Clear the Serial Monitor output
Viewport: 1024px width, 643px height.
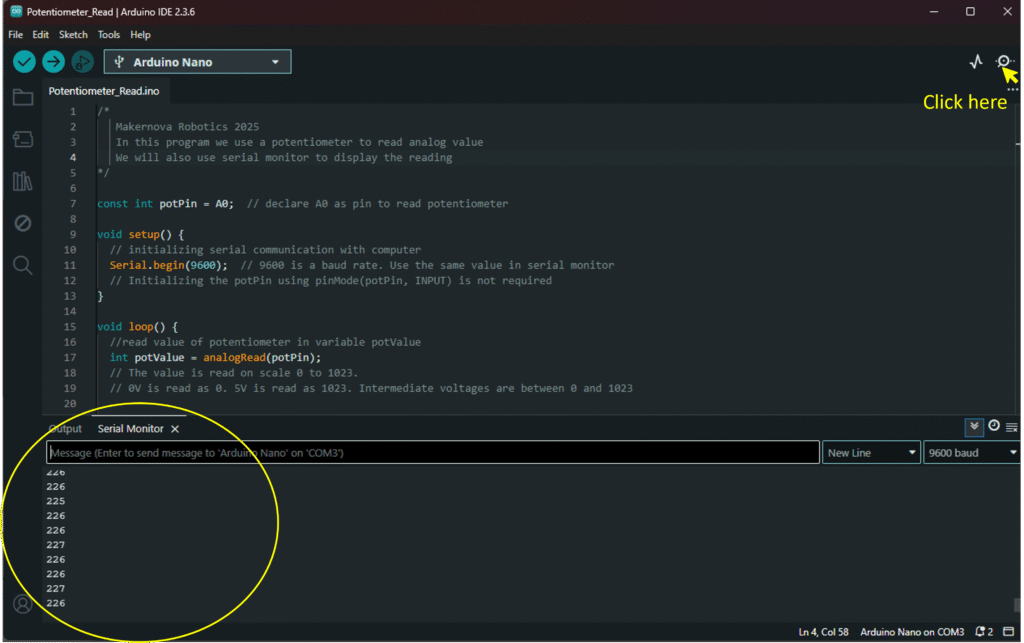(1012, 427)
